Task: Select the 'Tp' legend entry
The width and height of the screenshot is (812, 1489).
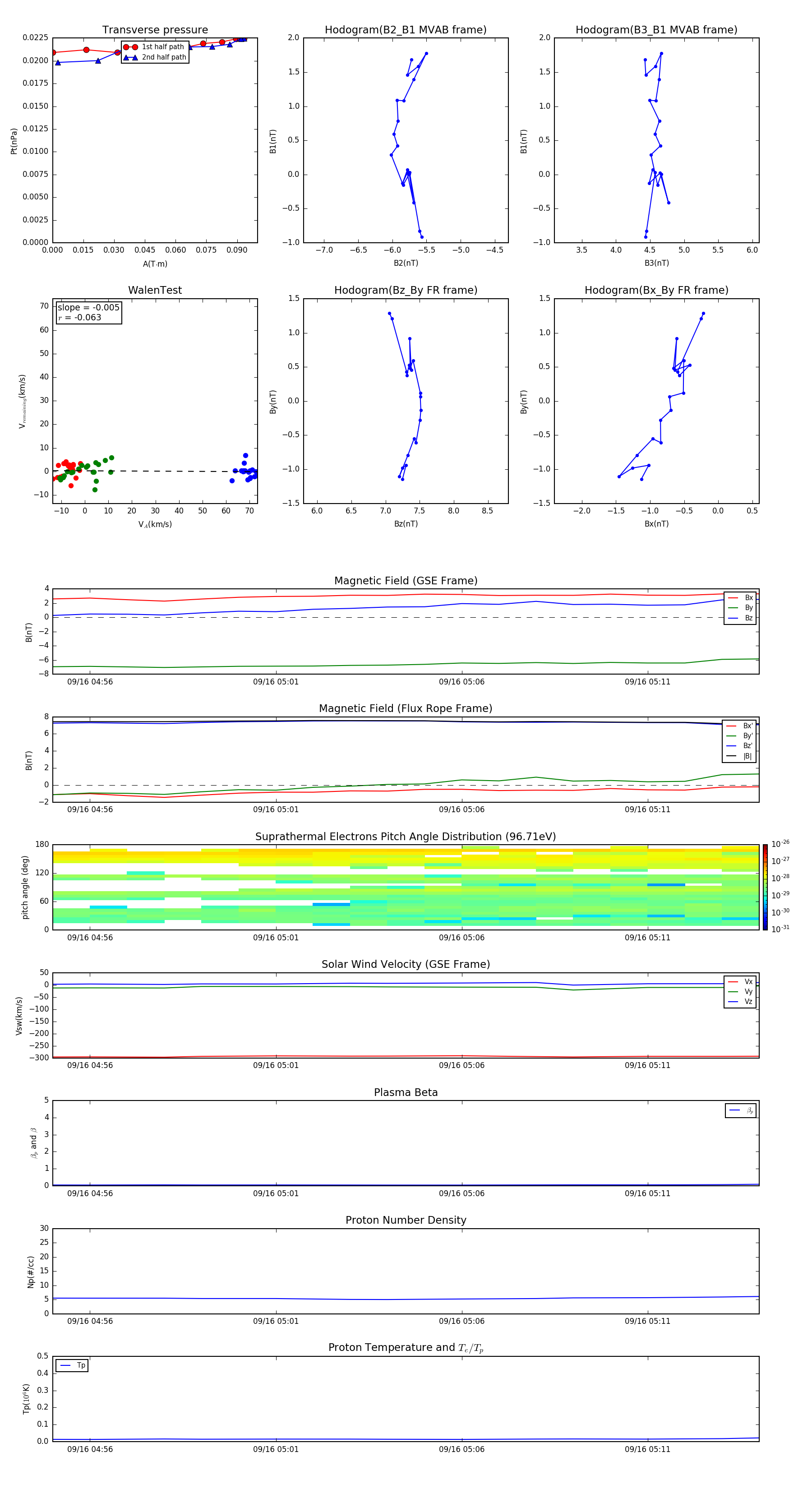Action: (x=72, y=1365)
